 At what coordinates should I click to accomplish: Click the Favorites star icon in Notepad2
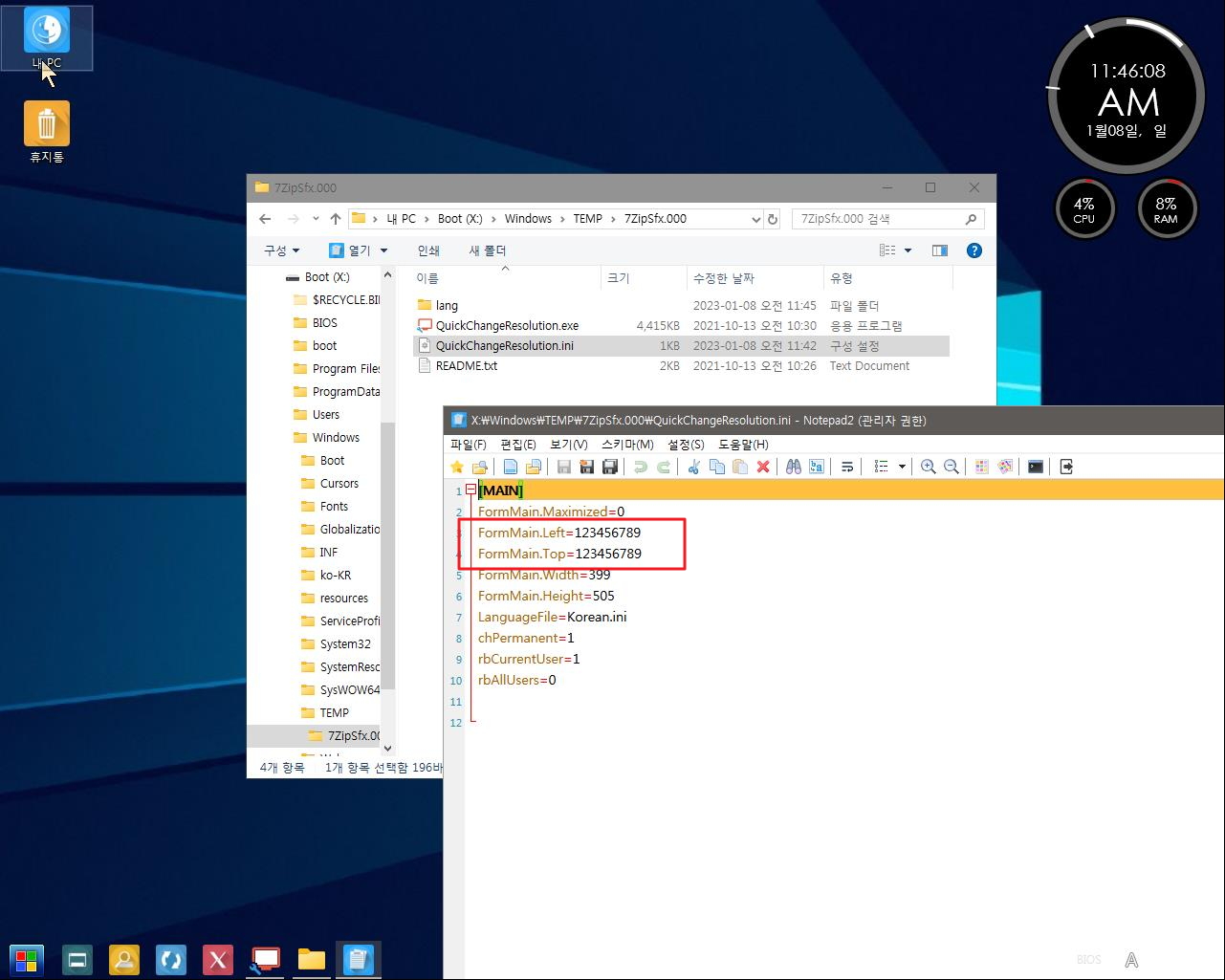tap(457, 467)
